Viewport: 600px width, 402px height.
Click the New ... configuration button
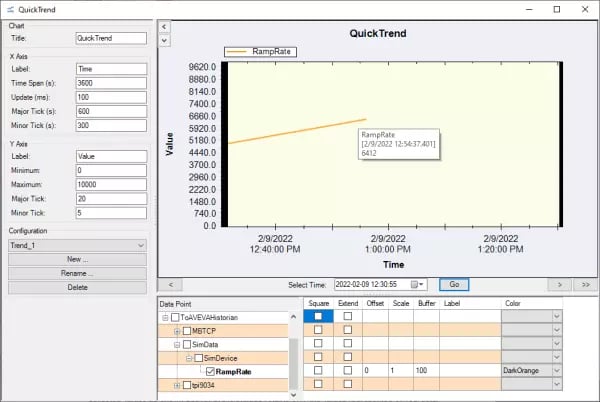(77, 259)
